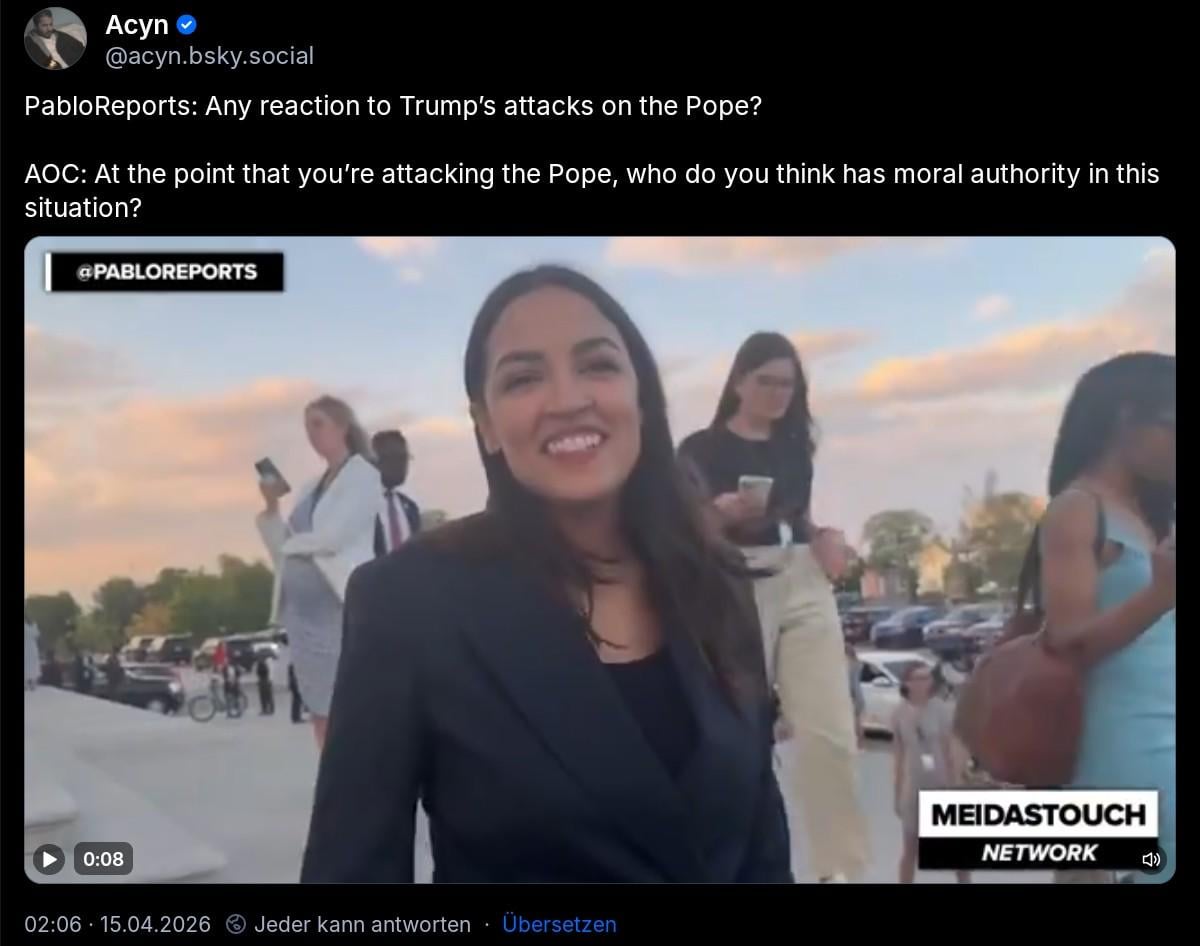
Task: Open the @acyn.bsky.social handle link
Action: tap(210, 56)
